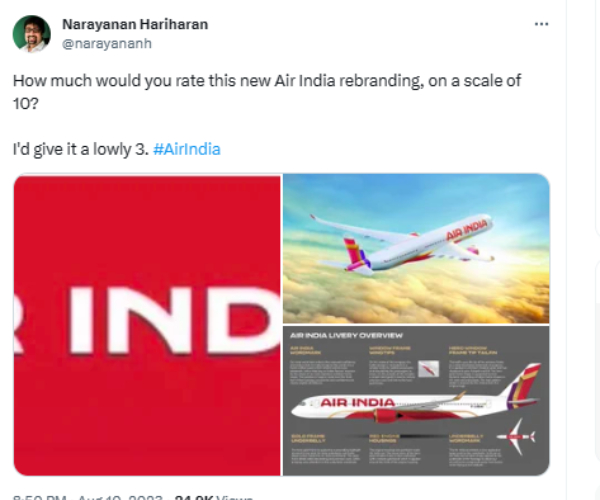The height and width of the screenshot is (500, 600).
Task: Click the AIR INDIA LIVERY OVERVIEW heading
Action: pyautogui.click(x=346, y=336)
